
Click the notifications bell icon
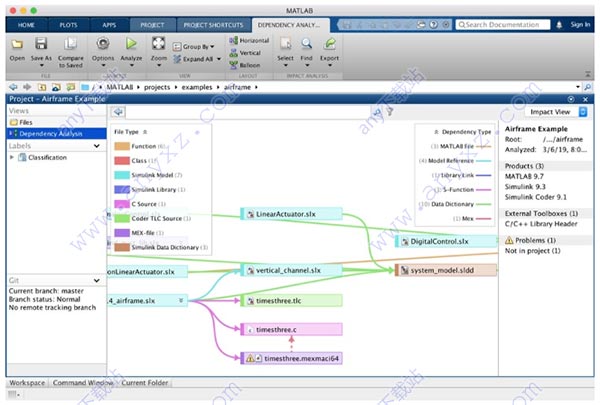pos(559,25)
